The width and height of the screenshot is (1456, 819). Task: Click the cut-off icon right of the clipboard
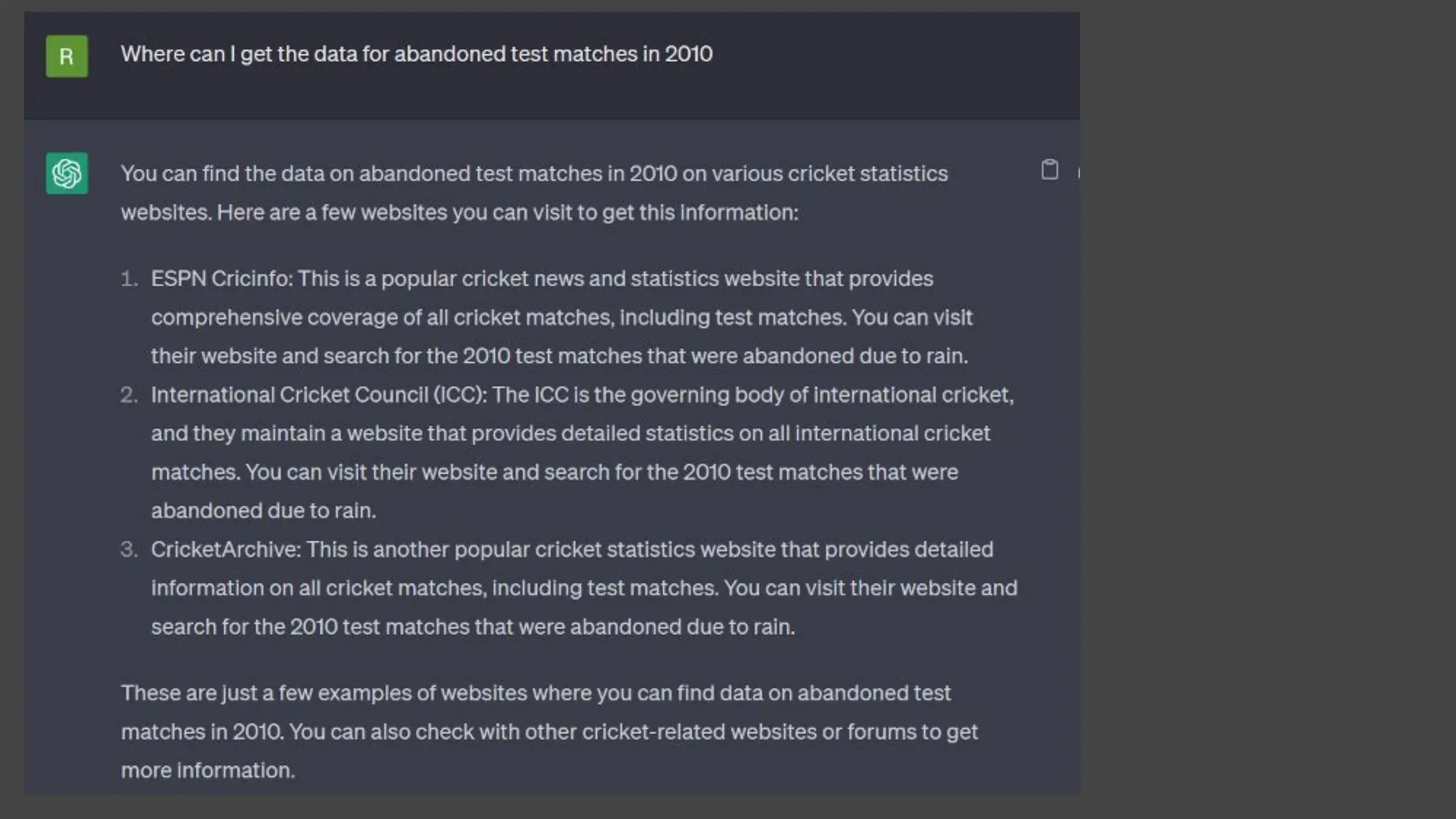pos(1078,173)
